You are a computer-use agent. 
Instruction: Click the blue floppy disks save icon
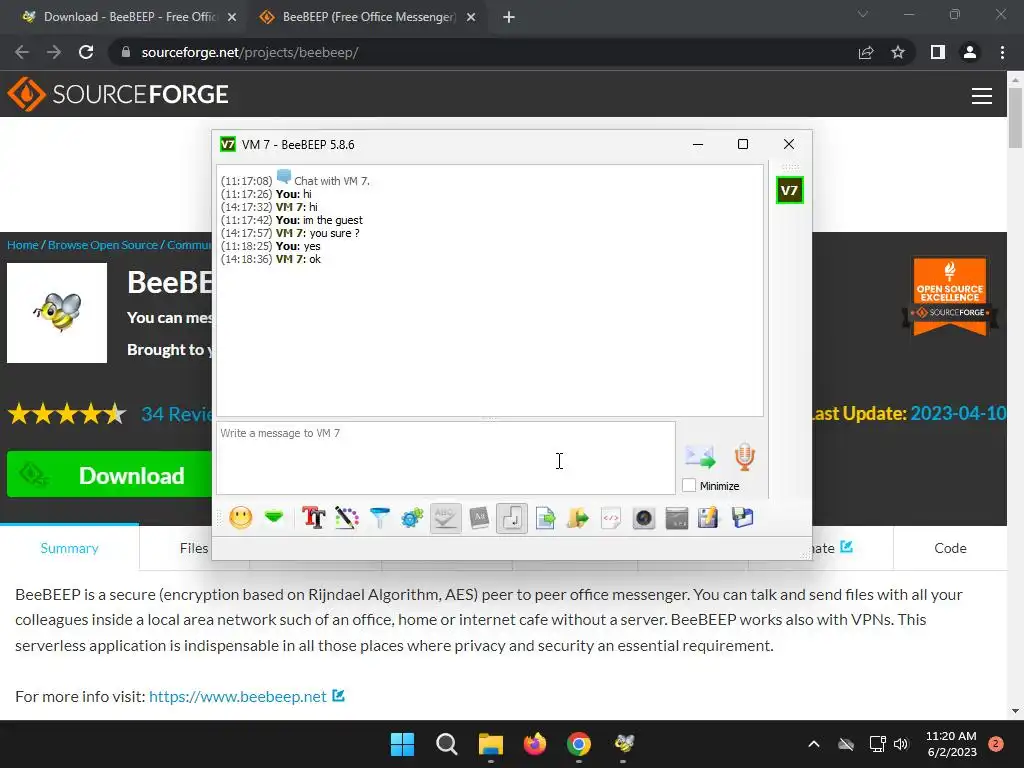[743, 519]
